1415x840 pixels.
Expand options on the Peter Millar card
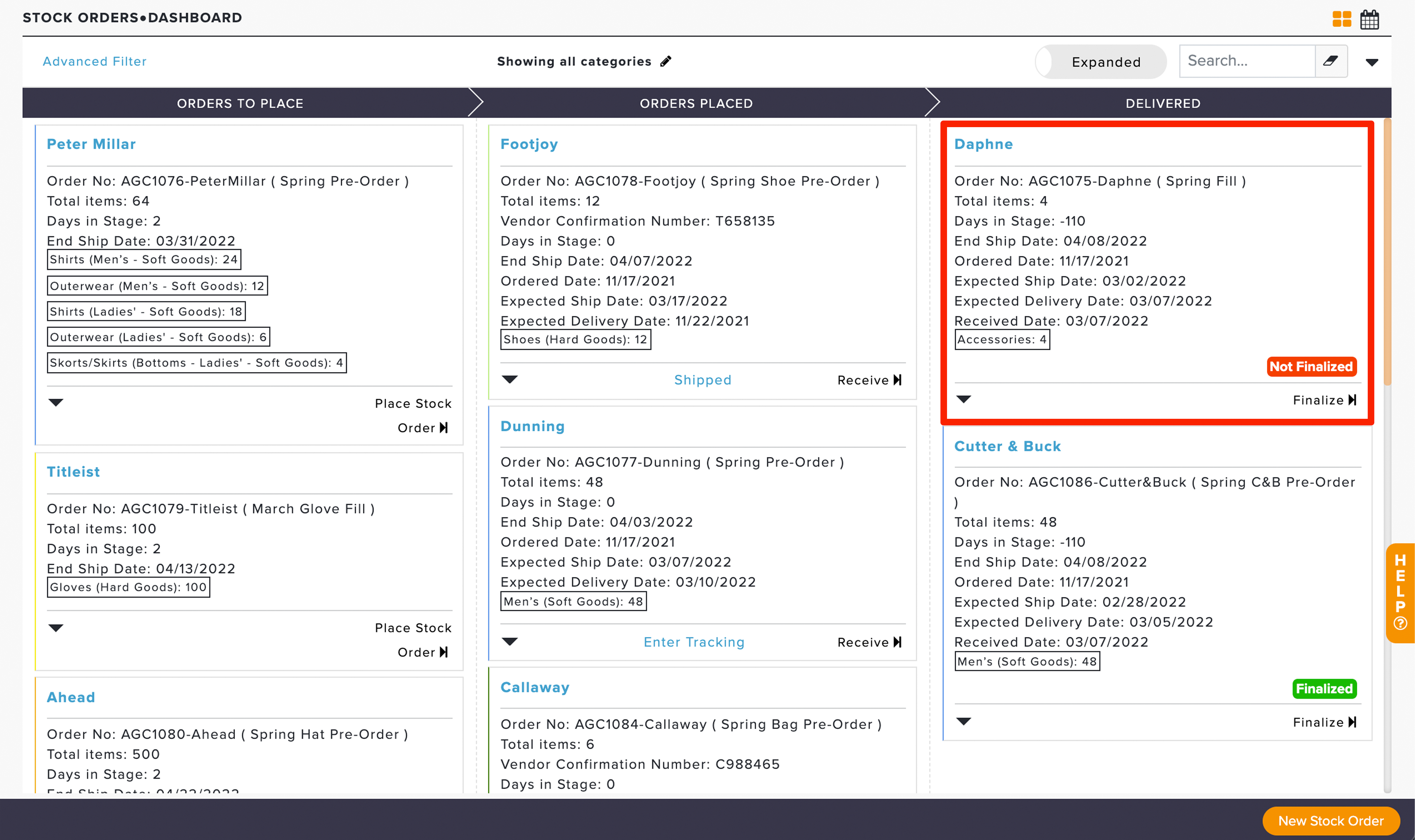[56, 402]
